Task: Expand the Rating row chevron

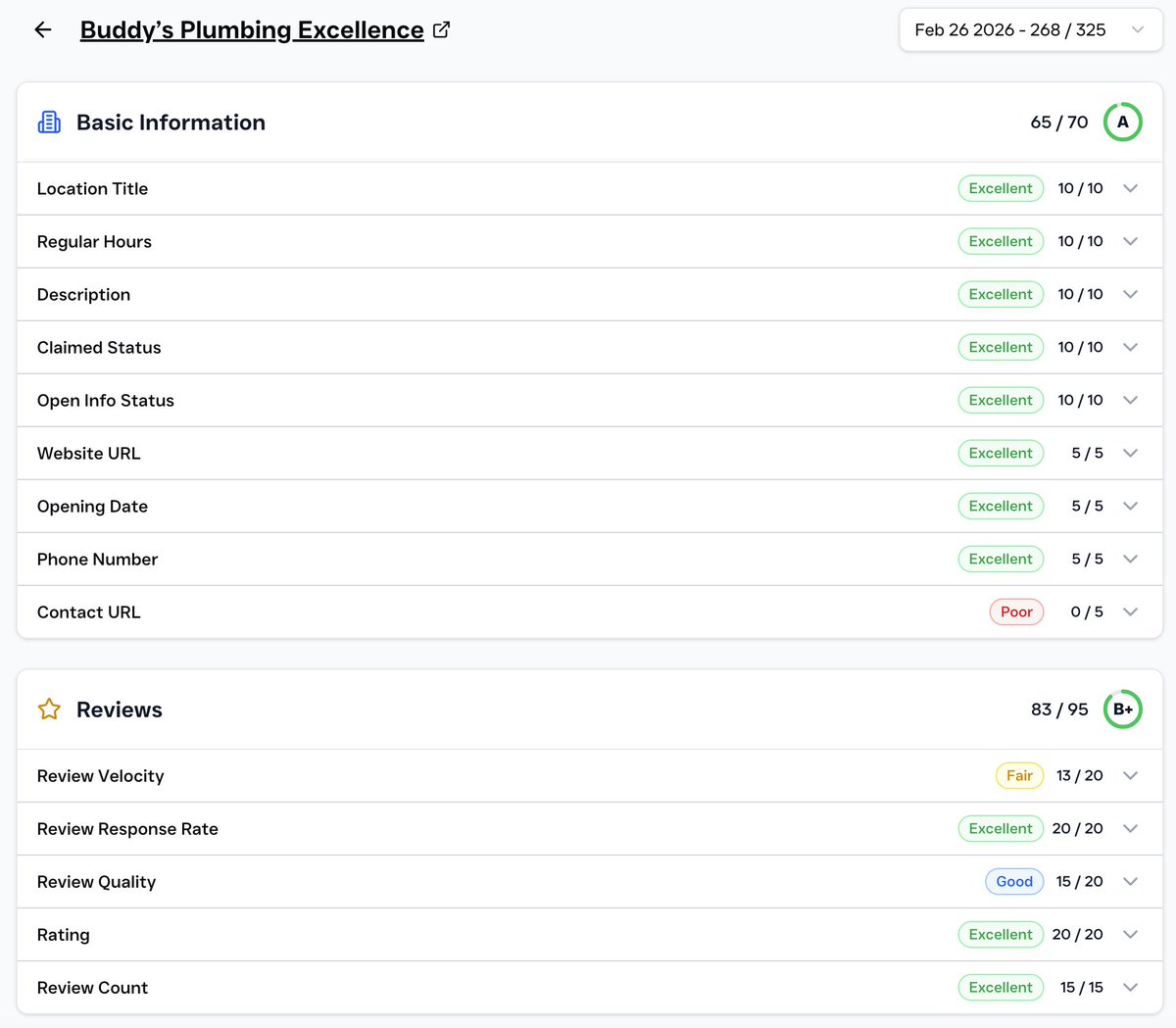Action: (x=1130, y=934)
